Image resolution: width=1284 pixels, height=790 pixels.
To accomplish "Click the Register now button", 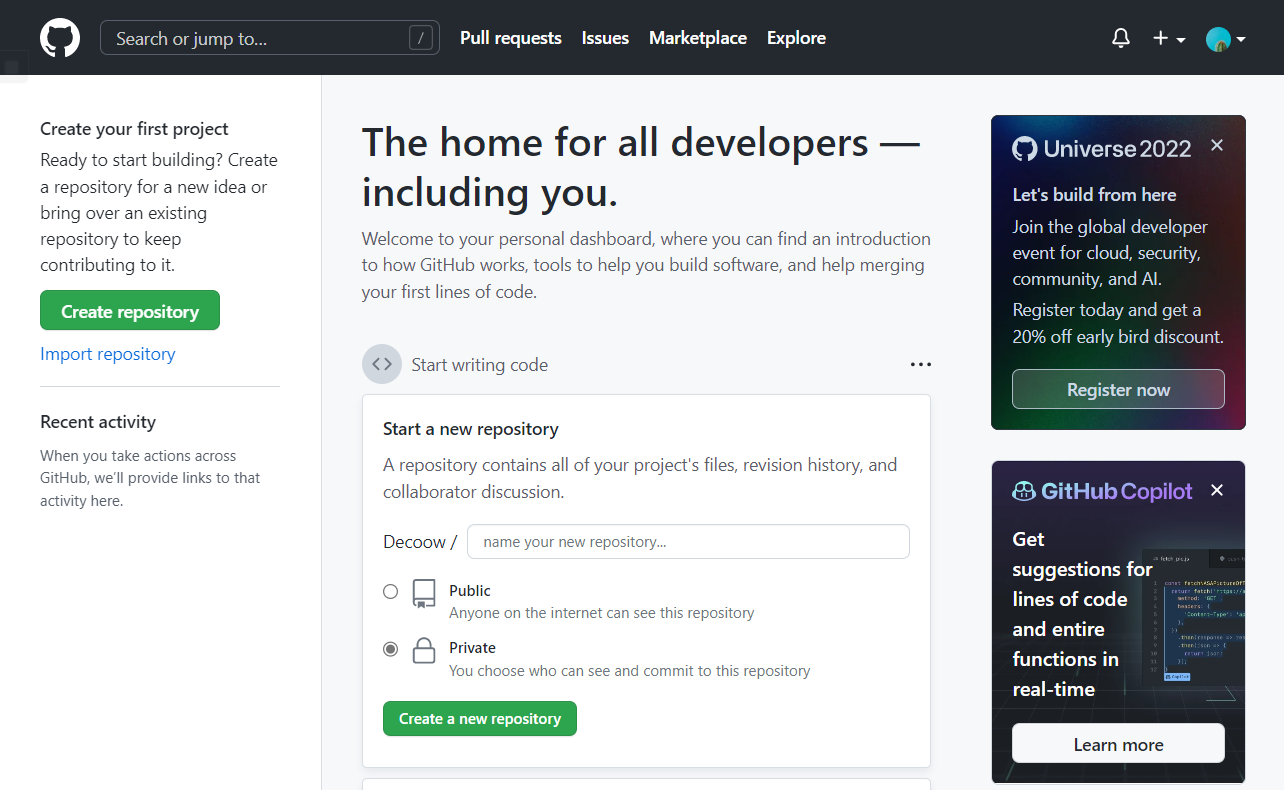I will click(x=1118, y=389).
